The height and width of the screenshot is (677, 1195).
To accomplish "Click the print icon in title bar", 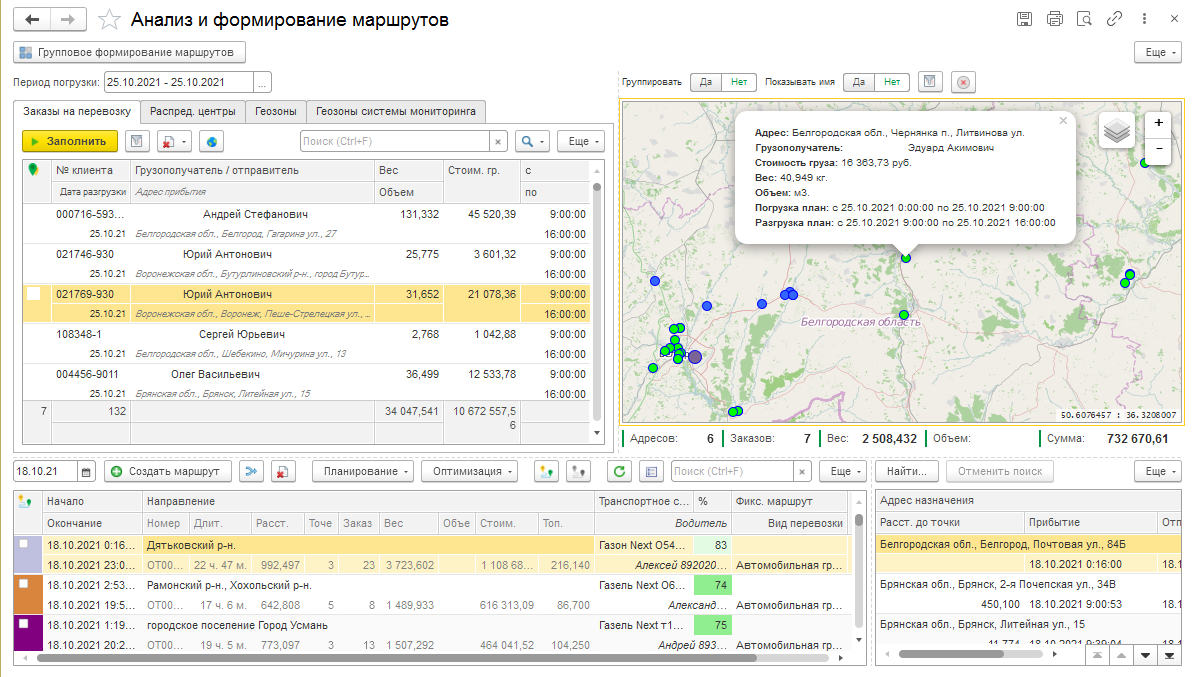I will (1054, 19).
